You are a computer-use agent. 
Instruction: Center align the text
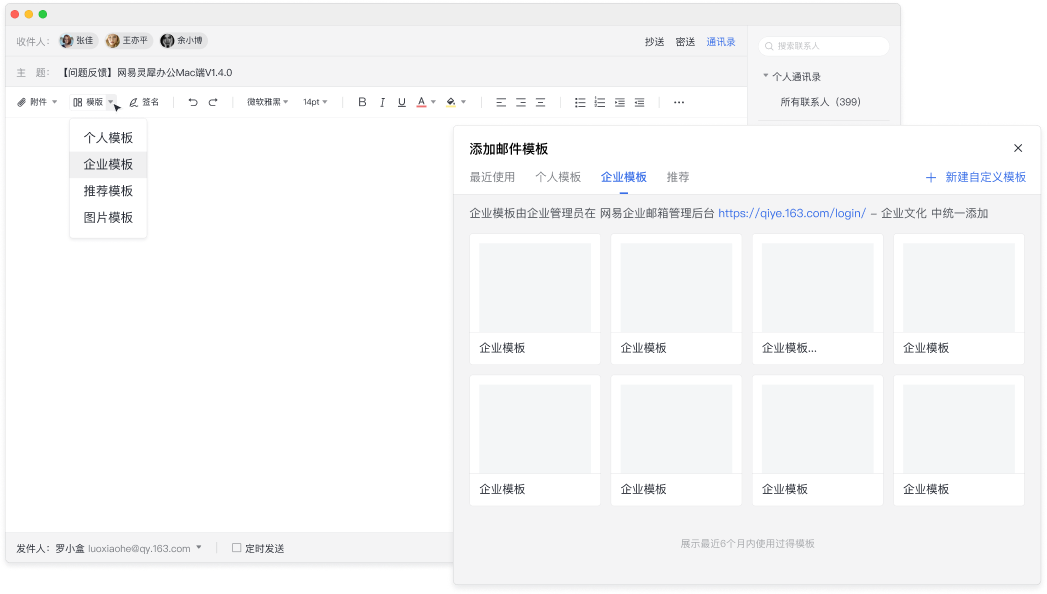click(x=521, y=102)
